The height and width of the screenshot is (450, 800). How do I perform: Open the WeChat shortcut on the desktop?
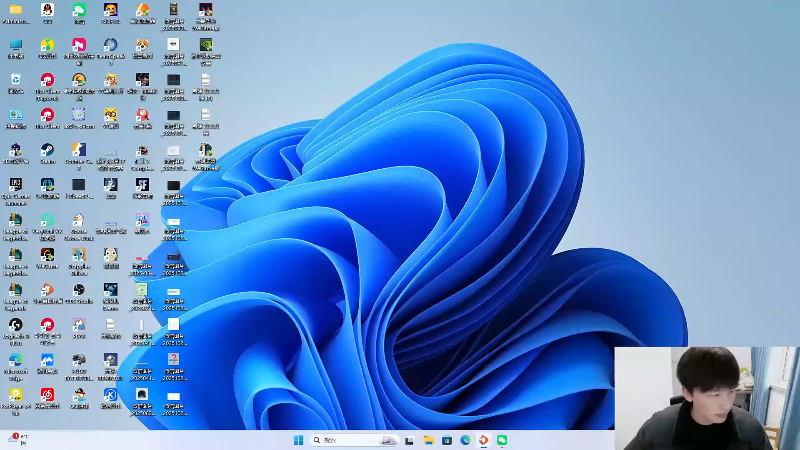point(79,11)
